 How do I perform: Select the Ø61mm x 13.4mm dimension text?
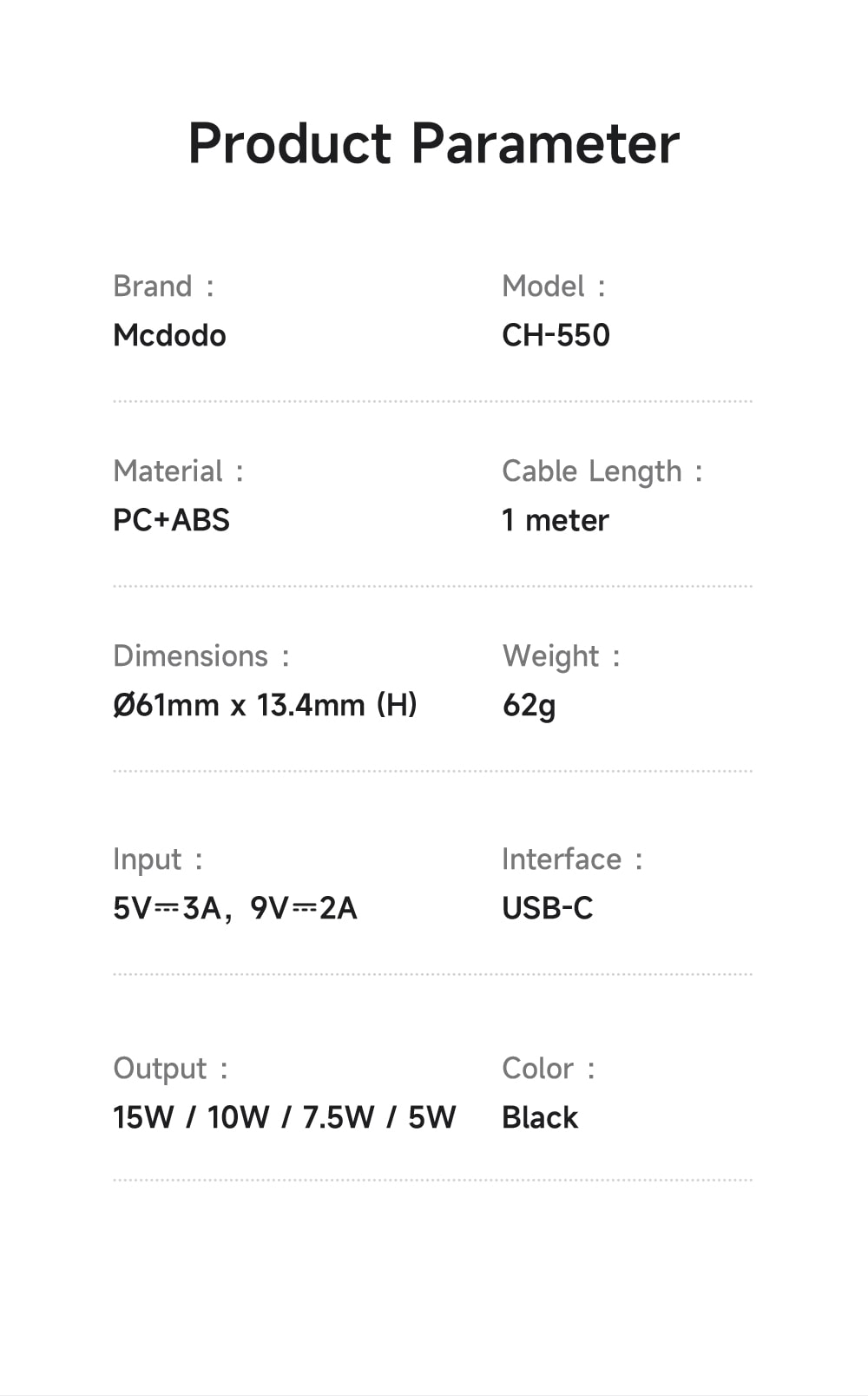click(265, 705)
